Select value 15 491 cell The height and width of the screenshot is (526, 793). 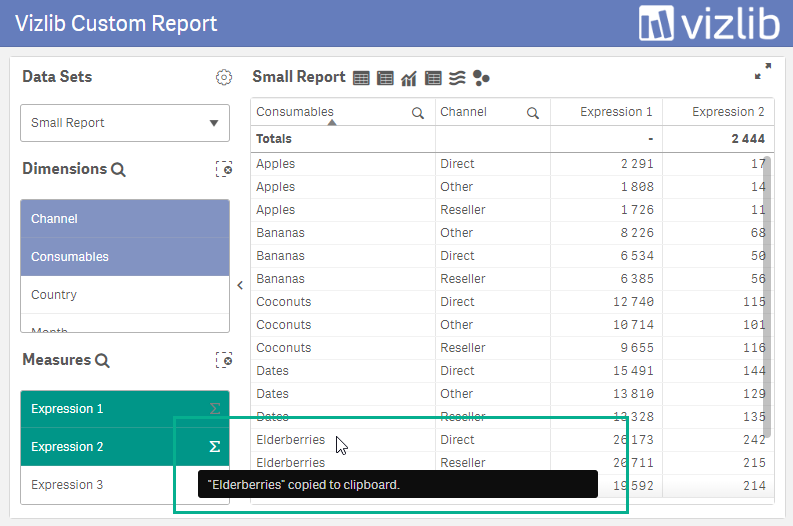tap(606, 371)
